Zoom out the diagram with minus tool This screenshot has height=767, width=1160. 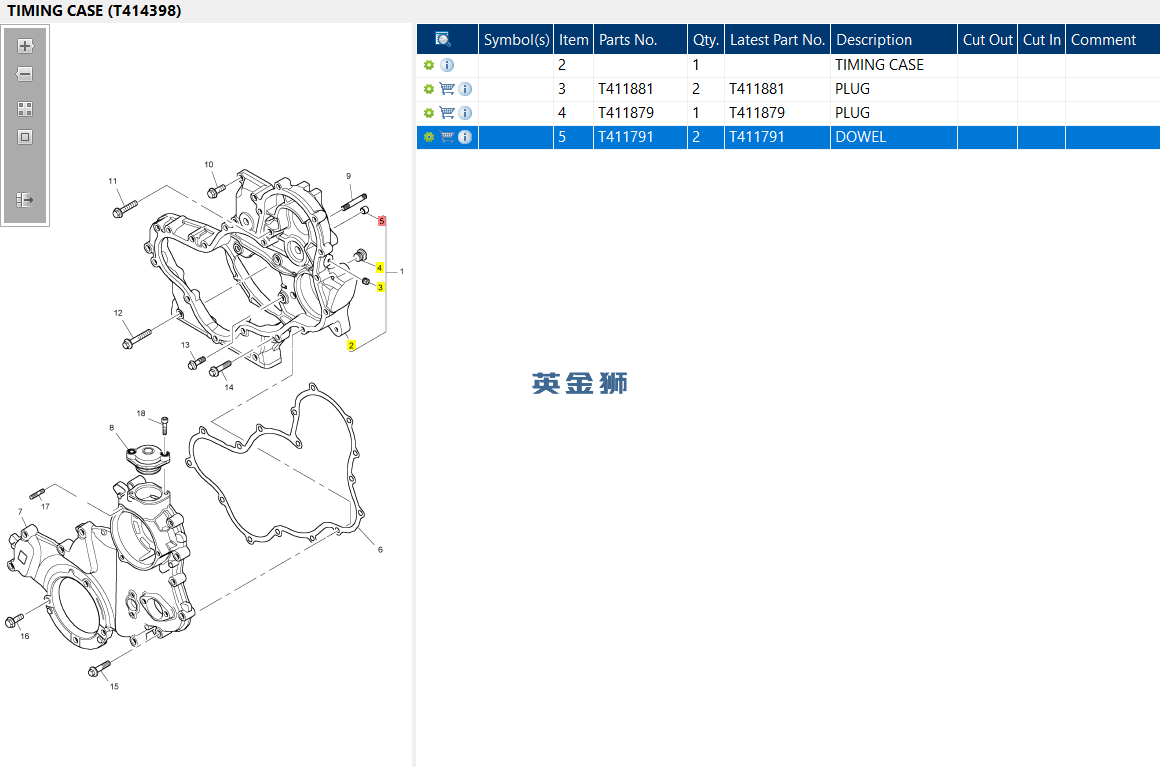click(x=25, y=74)
